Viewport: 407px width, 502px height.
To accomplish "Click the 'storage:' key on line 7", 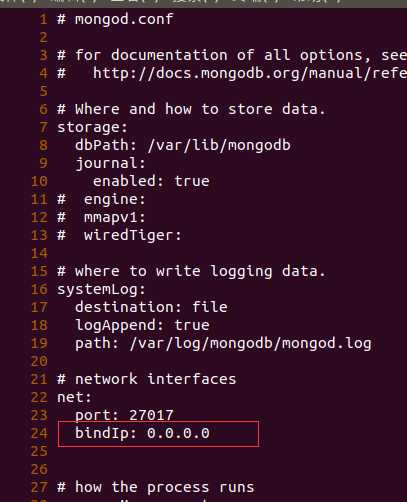I will pyautogui.click(x=92, y=128).
